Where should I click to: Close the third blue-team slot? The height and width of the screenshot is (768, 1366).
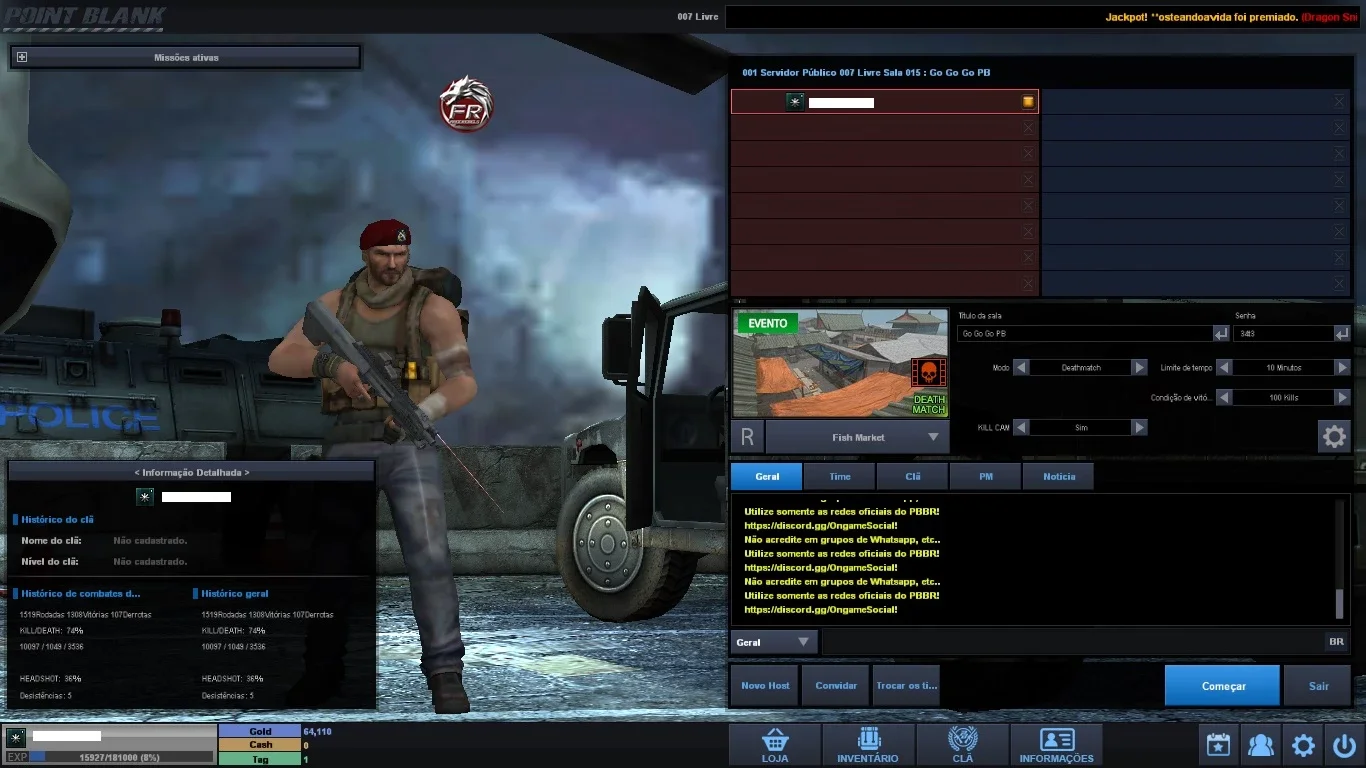(1339, 154)
